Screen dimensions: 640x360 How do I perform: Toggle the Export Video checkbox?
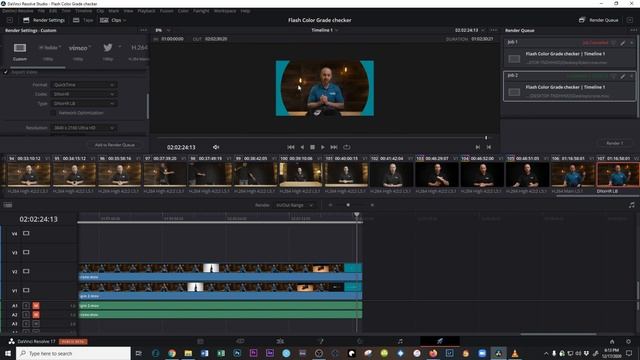click(6, 72)
